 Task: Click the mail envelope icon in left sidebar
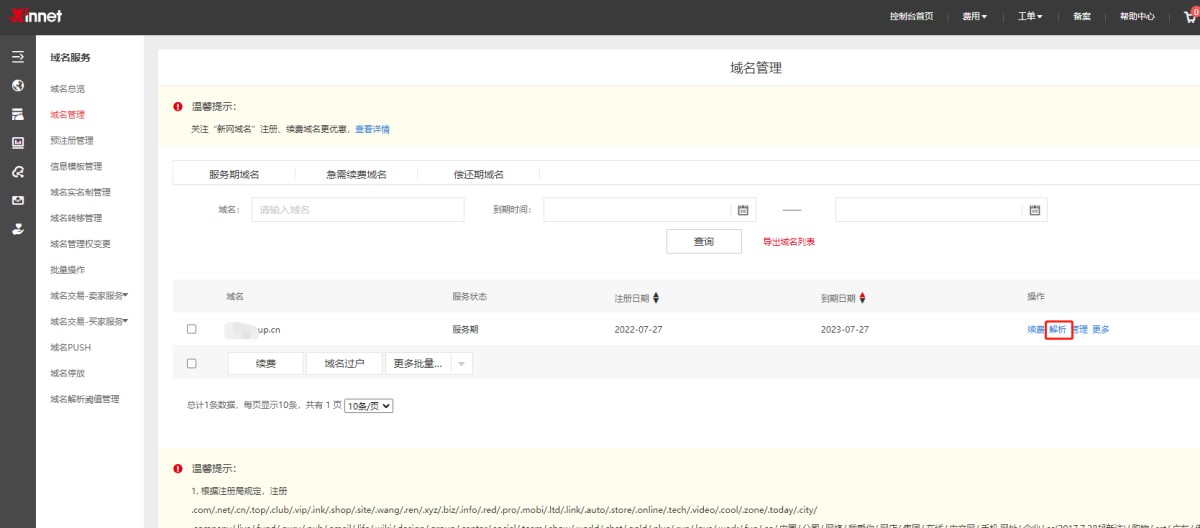click(17, 200)
